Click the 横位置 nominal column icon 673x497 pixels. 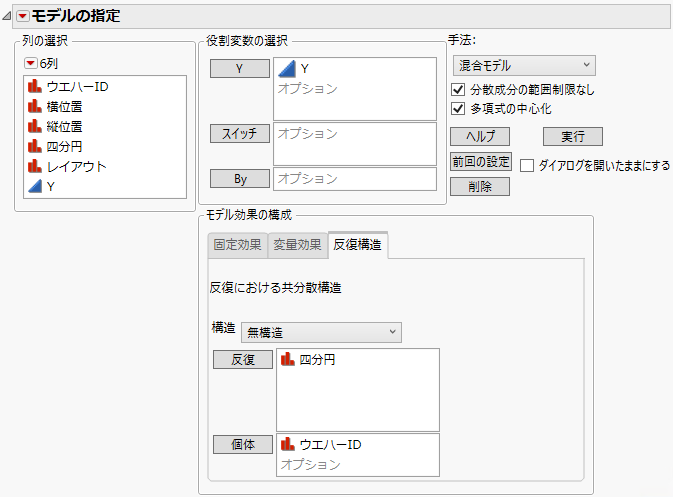coord(35,106)
